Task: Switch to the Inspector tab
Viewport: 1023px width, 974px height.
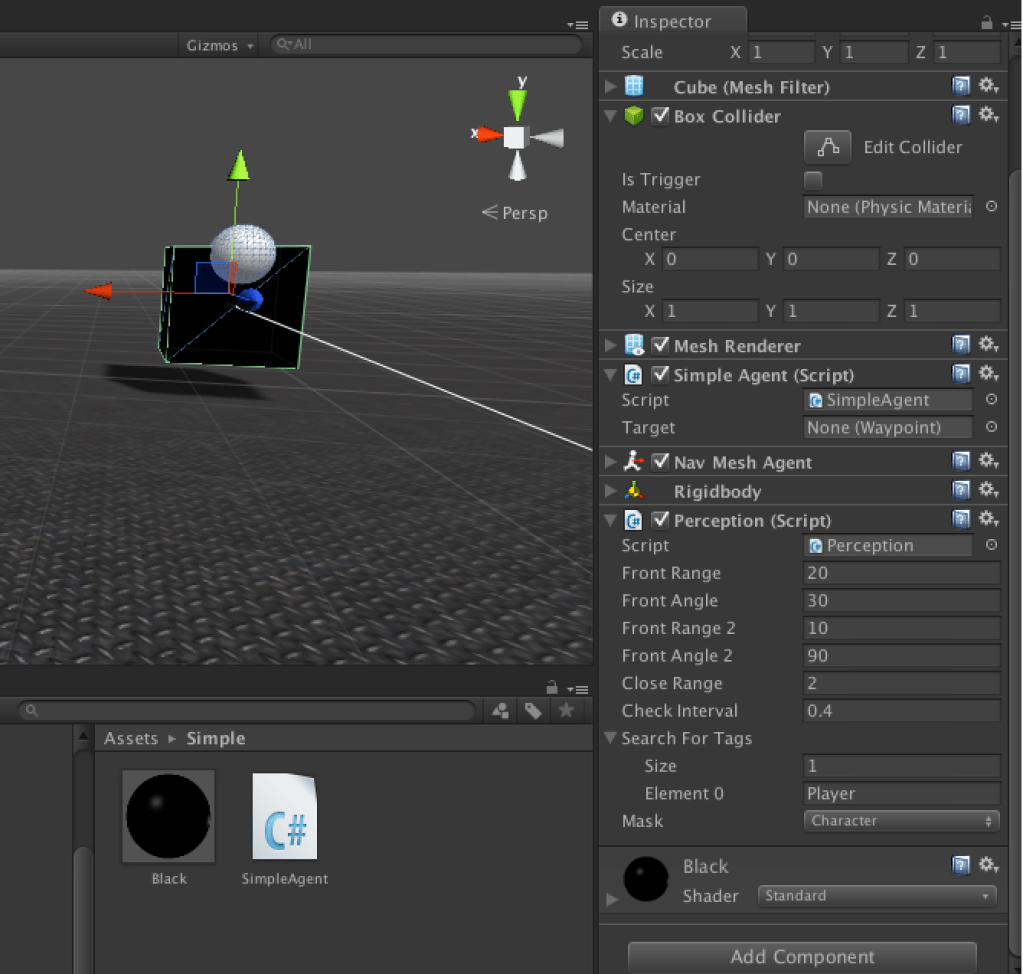Action: click(672, 20)
